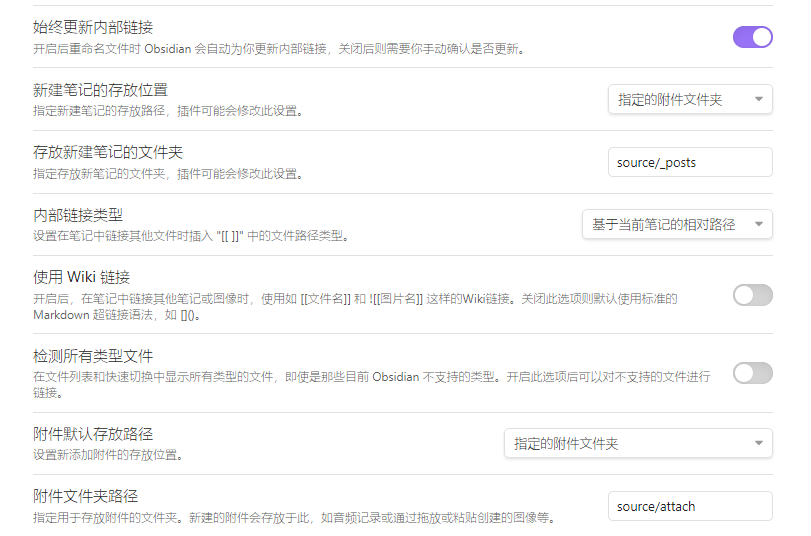Click the 设置新添加附件的存放位置 description
This screenshot has height=536, width=811.
(x=108, y=455)
